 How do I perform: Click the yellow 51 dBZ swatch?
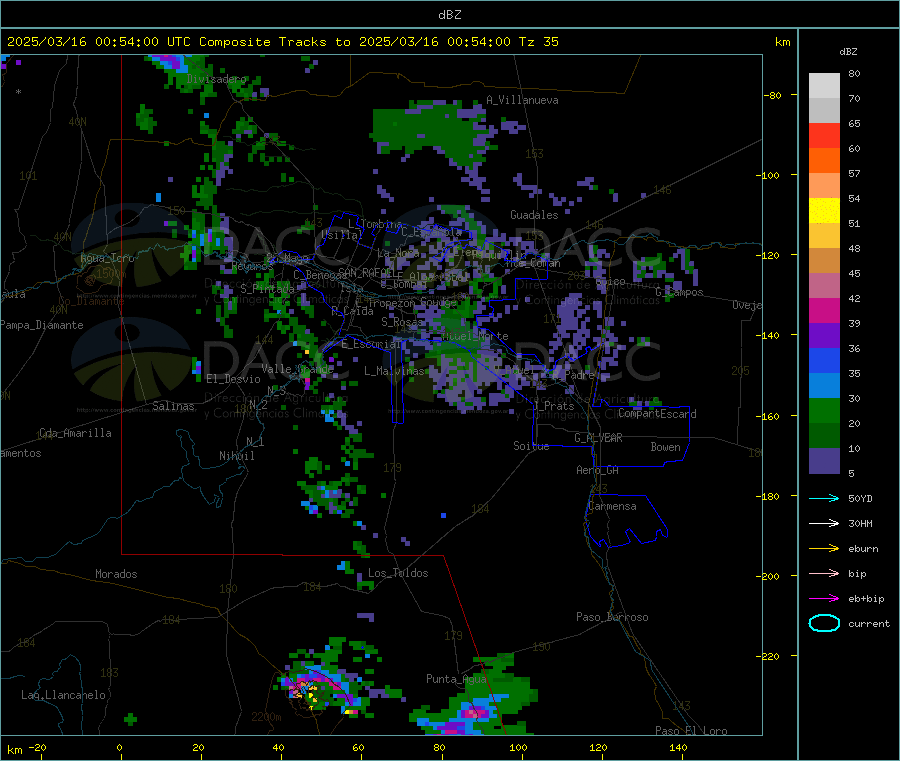pos(824,211)
